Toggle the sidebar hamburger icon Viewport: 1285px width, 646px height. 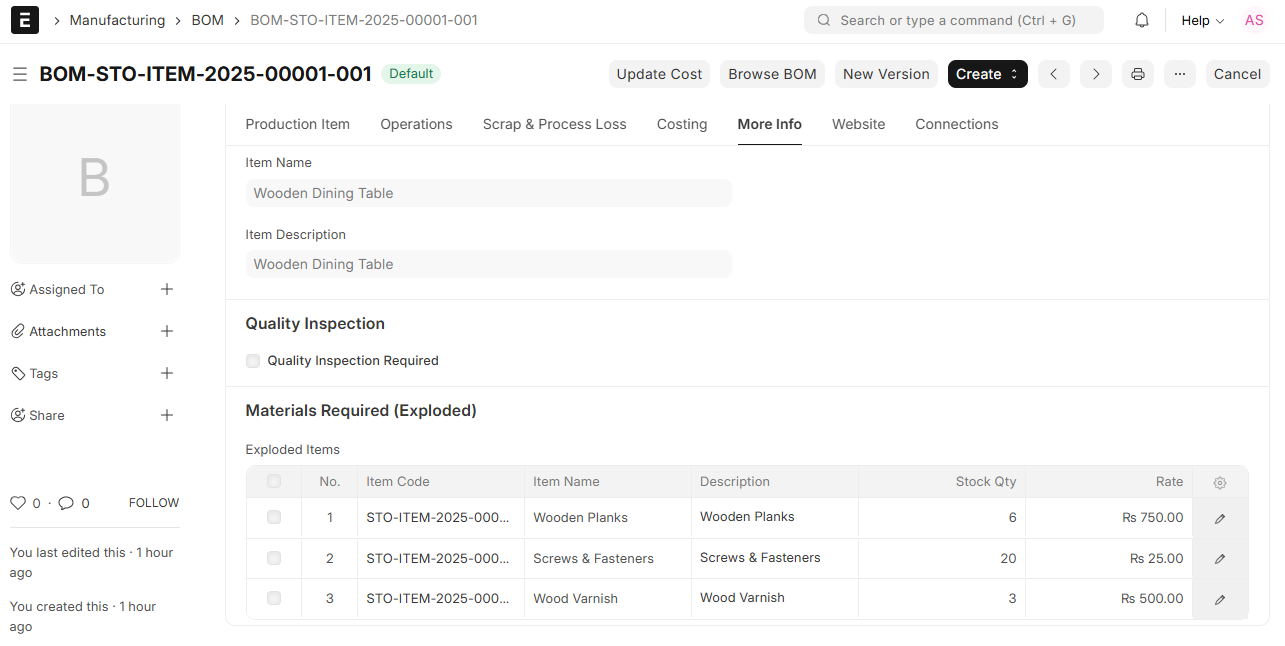point(19,74)
